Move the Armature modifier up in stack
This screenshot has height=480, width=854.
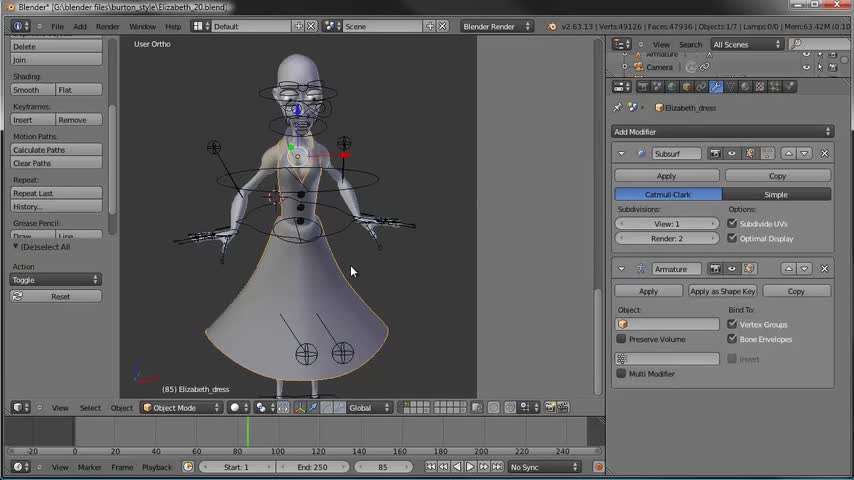(x=789, y=269)
